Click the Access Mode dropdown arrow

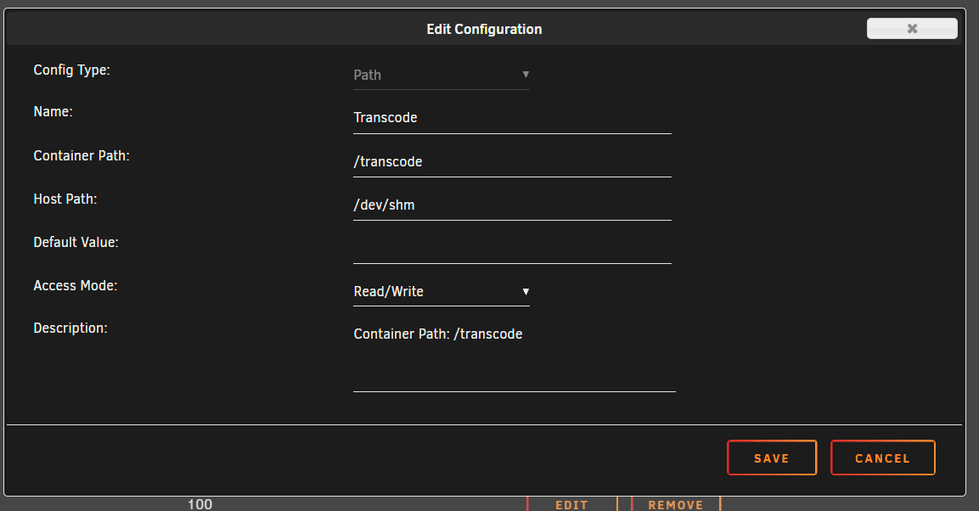[525, 292]
